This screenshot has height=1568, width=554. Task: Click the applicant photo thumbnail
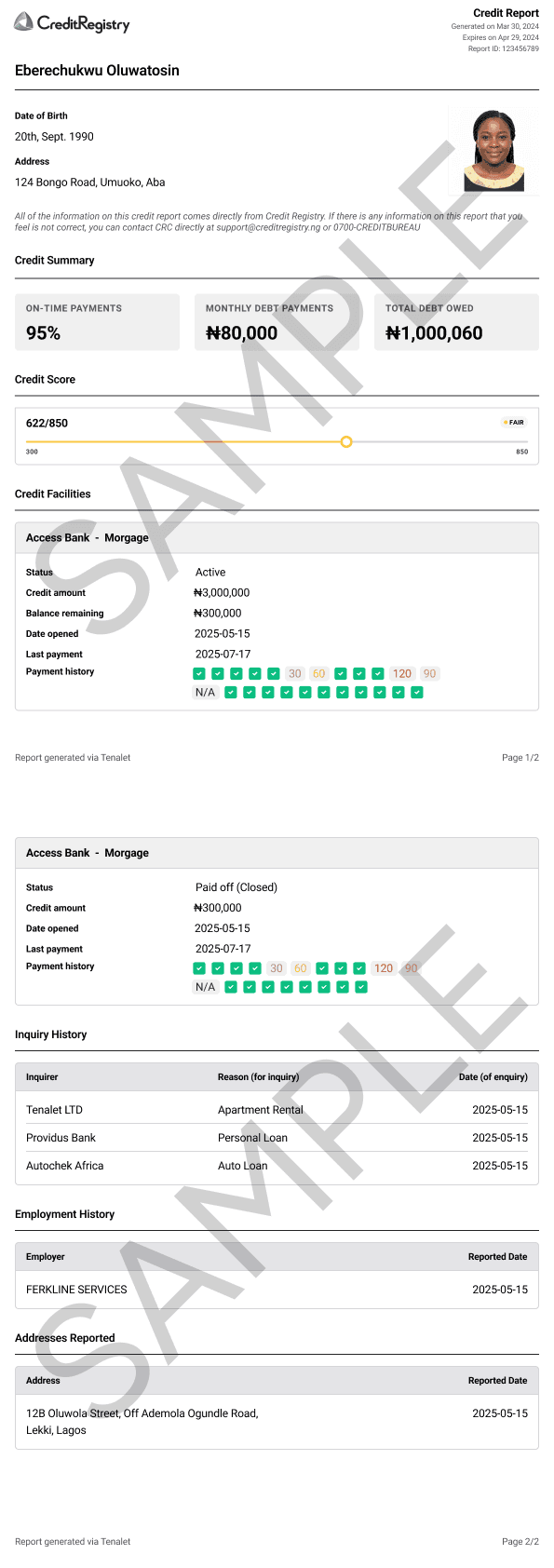point(493,149)
